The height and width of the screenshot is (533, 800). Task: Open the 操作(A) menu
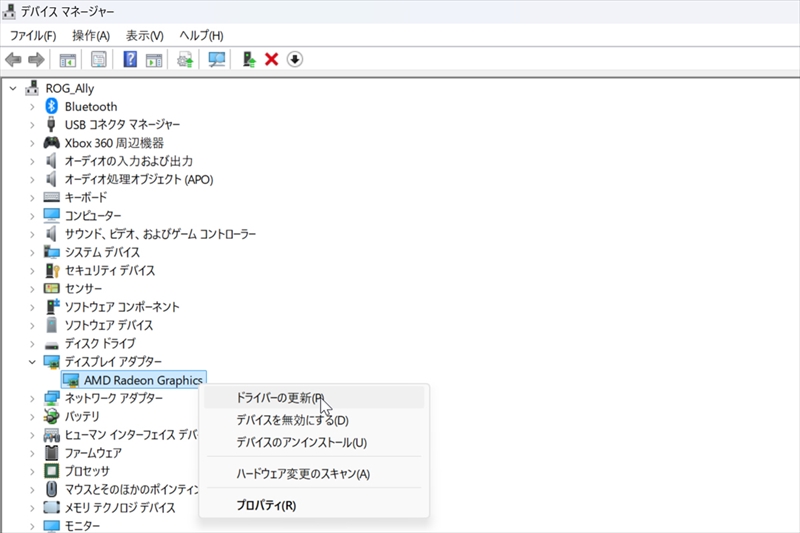[x=91, y=36]
